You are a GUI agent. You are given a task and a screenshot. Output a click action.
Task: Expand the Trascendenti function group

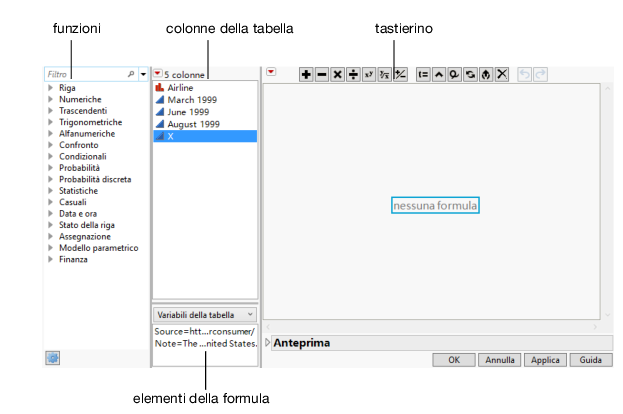click(50, 110)
